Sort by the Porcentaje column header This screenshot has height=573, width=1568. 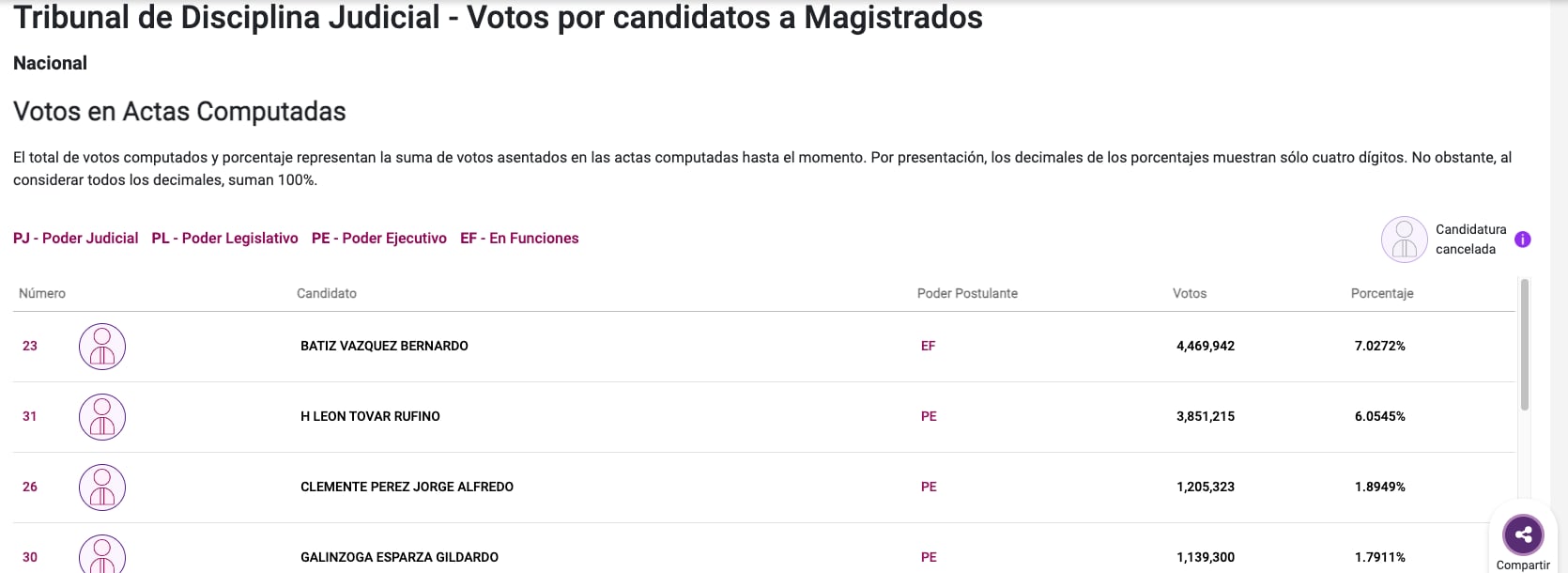point(1381,292)
